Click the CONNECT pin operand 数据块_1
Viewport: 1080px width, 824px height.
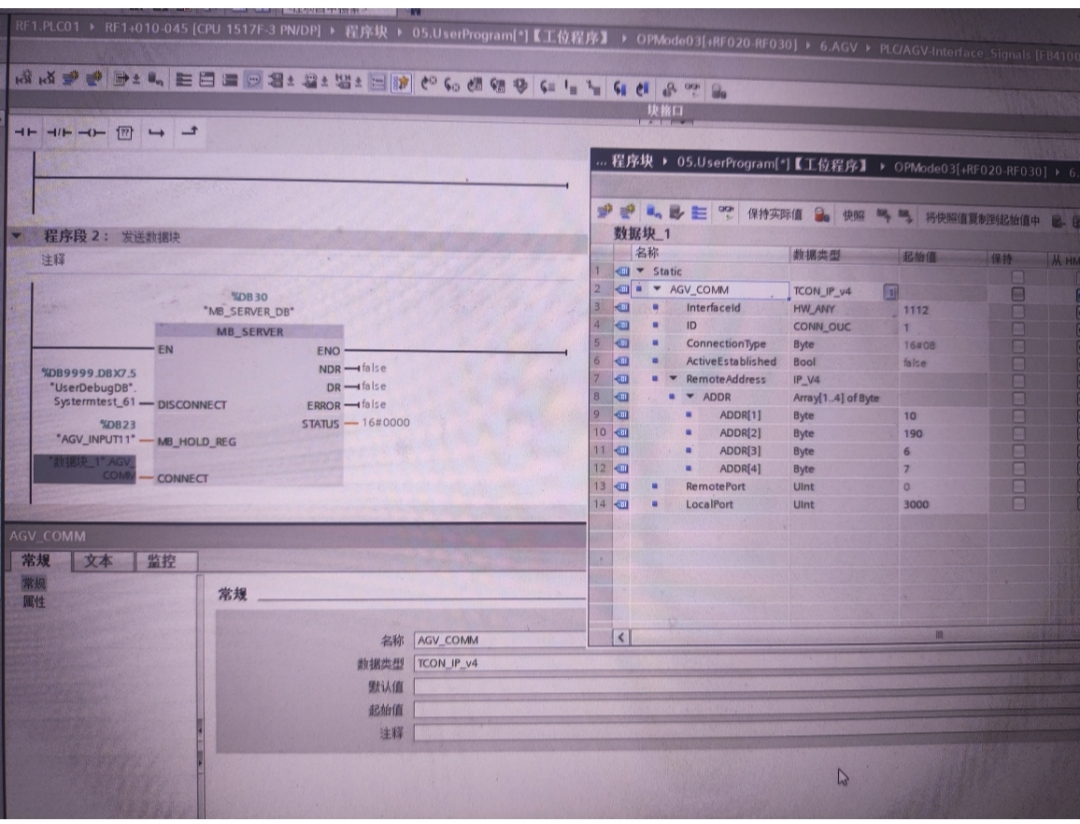tap(85, 468)
